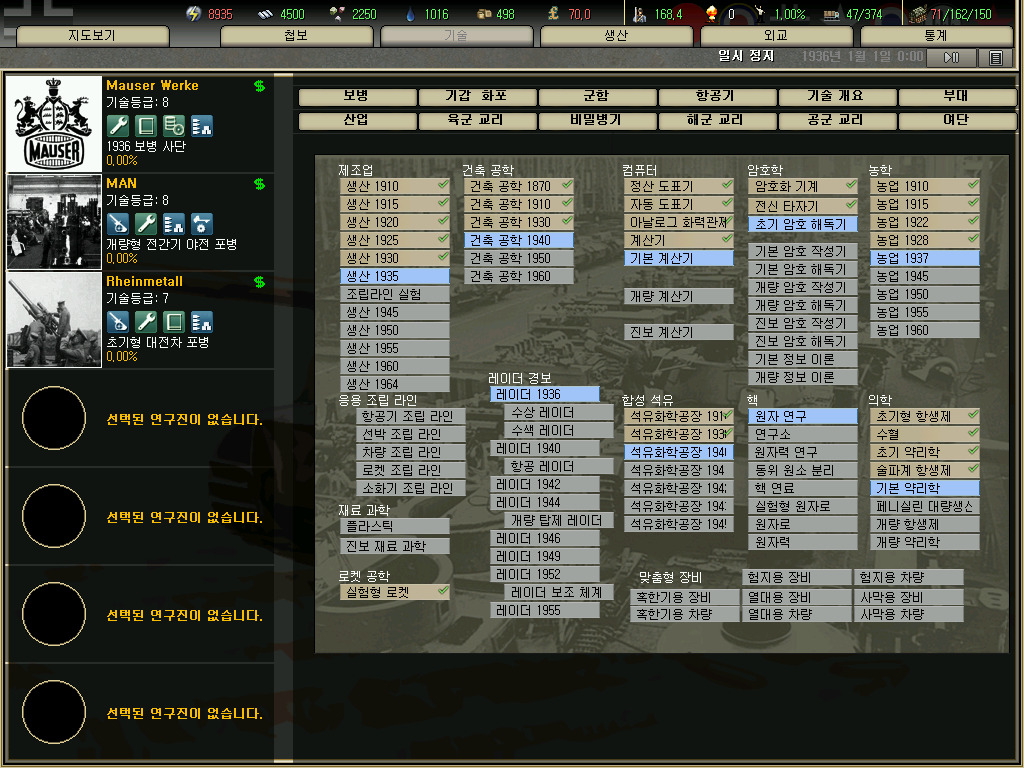This screenshot has height=768, width=1024.
Task: Click the green dollar sign beside MAN
Action: [x=259, y=184]
